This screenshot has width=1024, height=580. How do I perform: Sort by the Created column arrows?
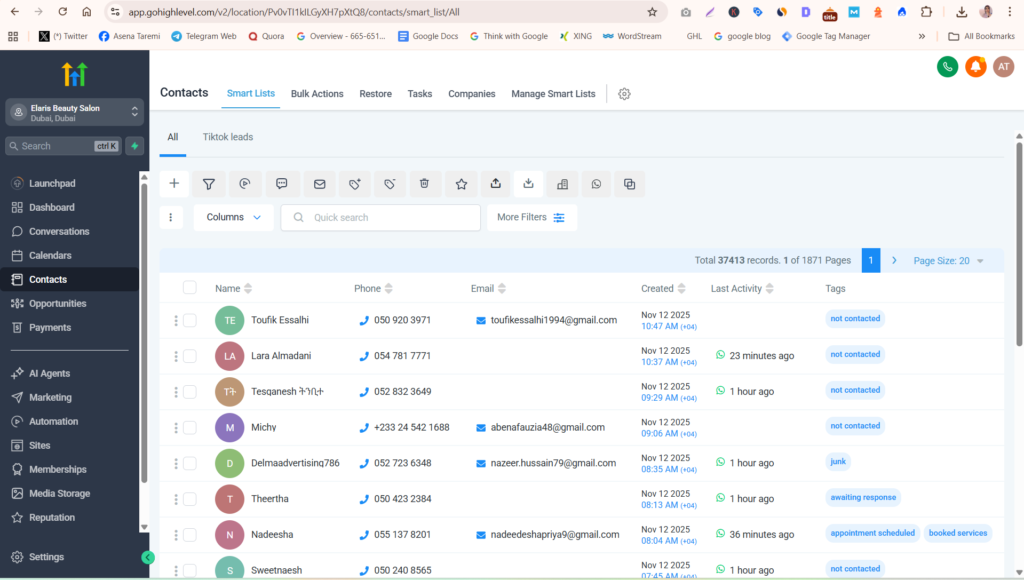[x=681, y=289]
